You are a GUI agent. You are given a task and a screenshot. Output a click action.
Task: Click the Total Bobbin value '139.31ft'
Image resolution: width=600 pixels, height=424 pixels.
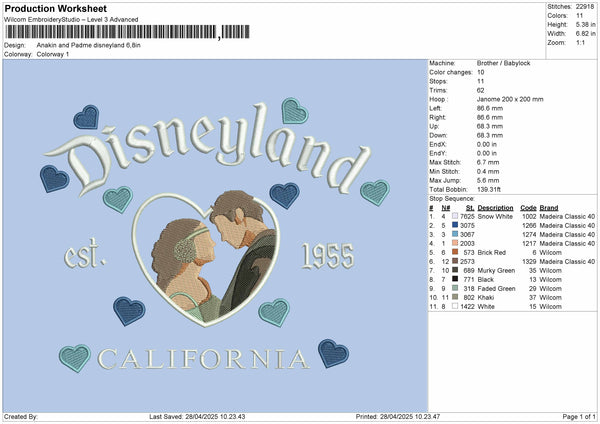(489, 189)
